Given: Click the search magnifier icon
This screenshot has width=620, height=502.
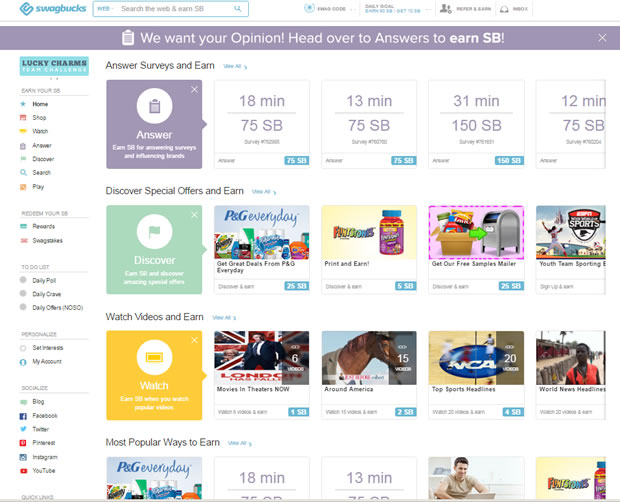Looking at the screenshot, I should [x=237, y=8].
